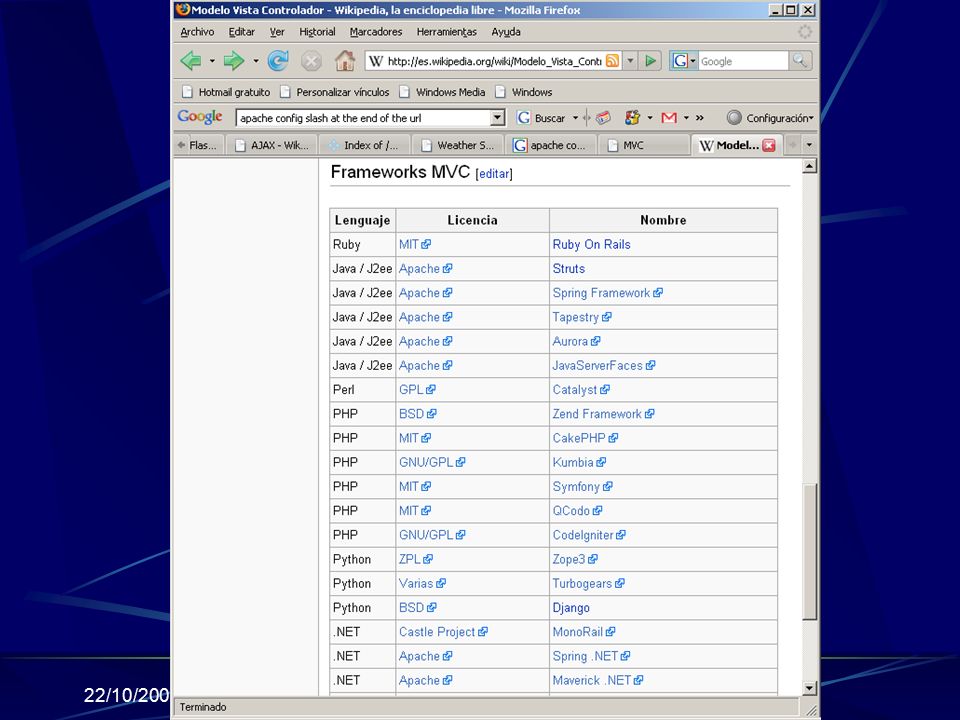
Task: Open the Editar menu
Action: pyautogui.click(x=241, y=32)
